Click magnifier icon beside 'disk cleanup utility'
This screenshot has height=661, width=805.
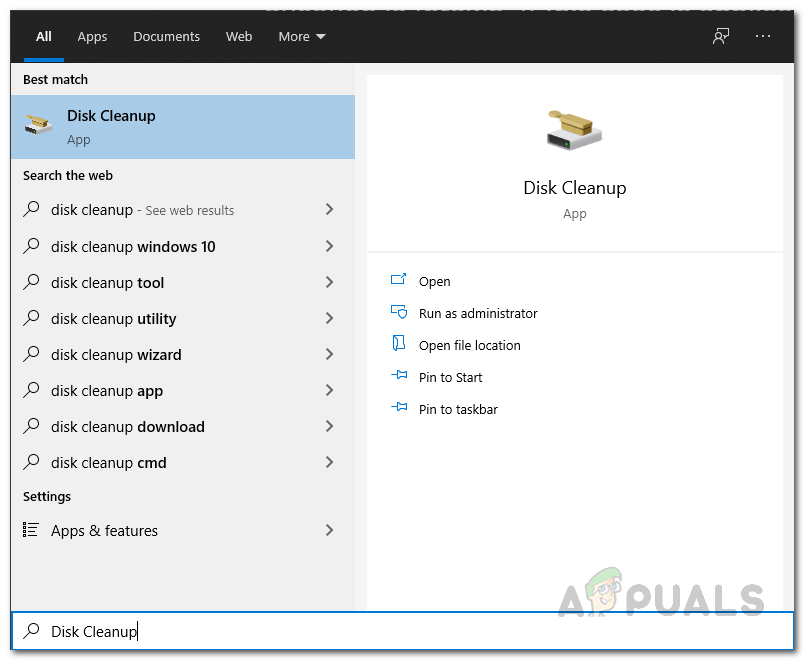point(31,318)
